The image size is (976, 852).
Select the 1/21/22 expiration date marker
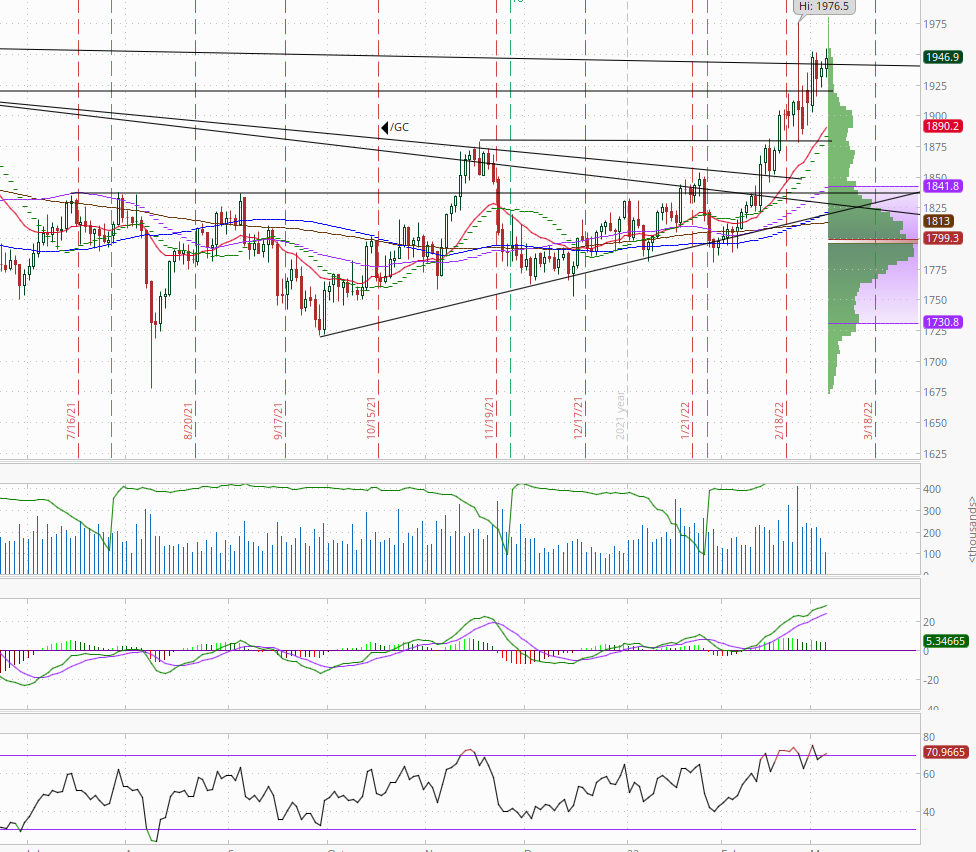pos(686,421)
